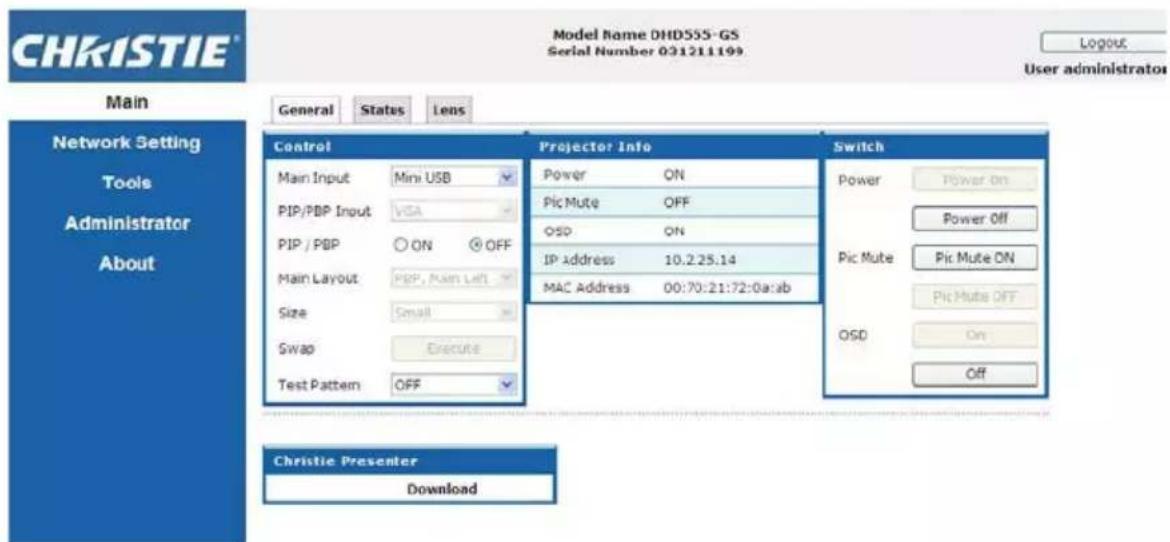Click the Control panel header
The width and height of the screenshot is (1170, 542).
tap(394, 147)
